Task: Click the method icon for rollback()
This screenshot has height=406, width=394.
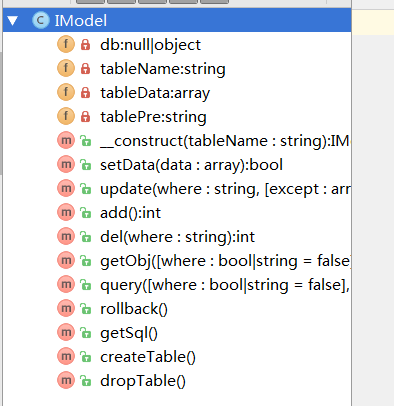Action: click(x=66, y=308)
